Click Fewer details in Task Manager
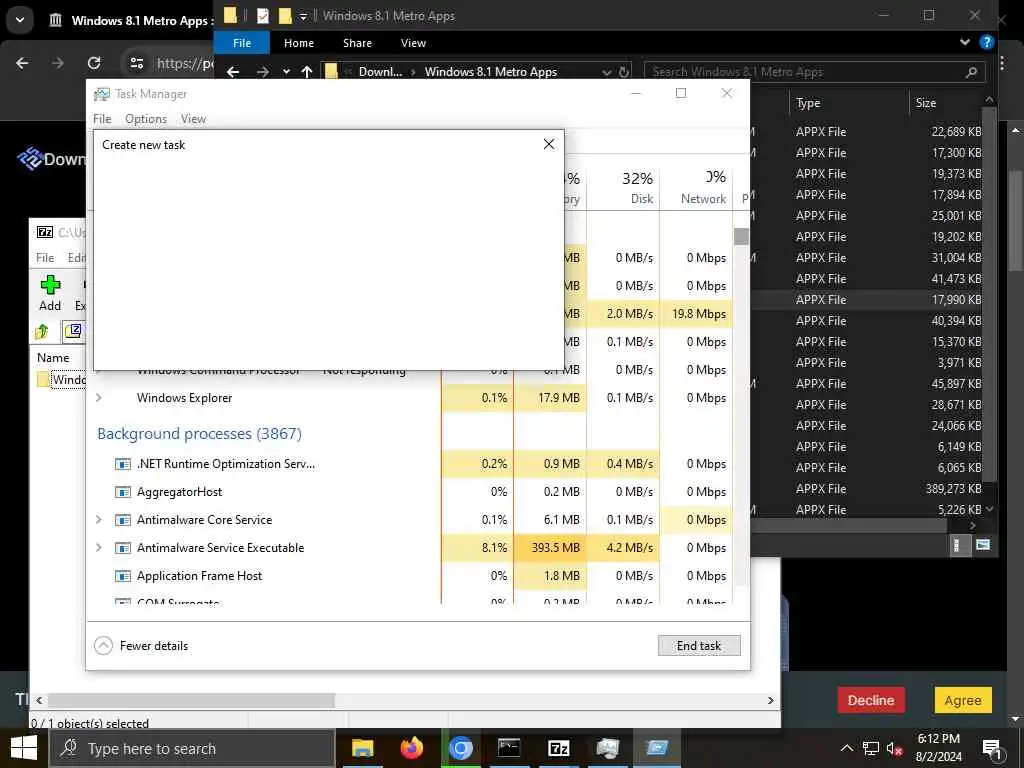 142,646
